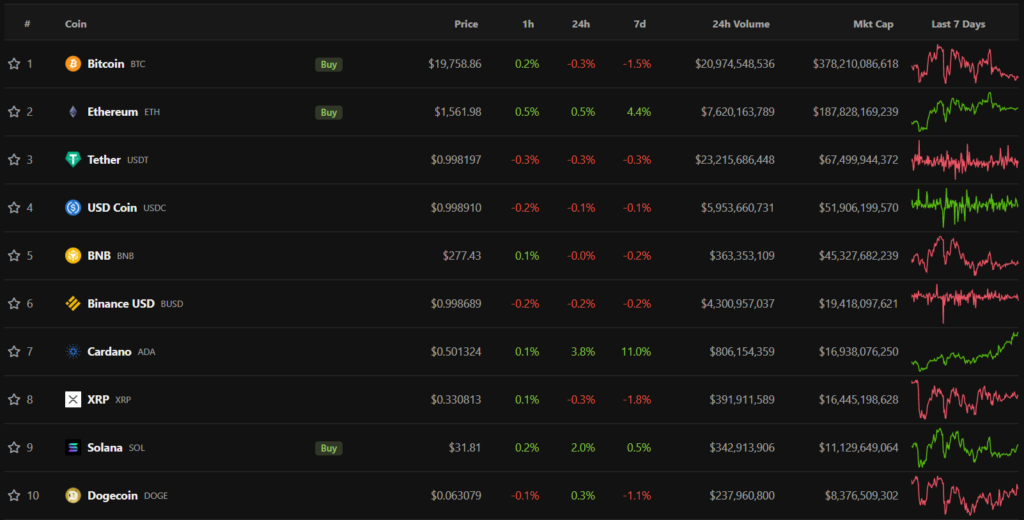Open Cardano's 7-day sparkline chart
Screen dimensions: 1024x520
coord(964,352)
